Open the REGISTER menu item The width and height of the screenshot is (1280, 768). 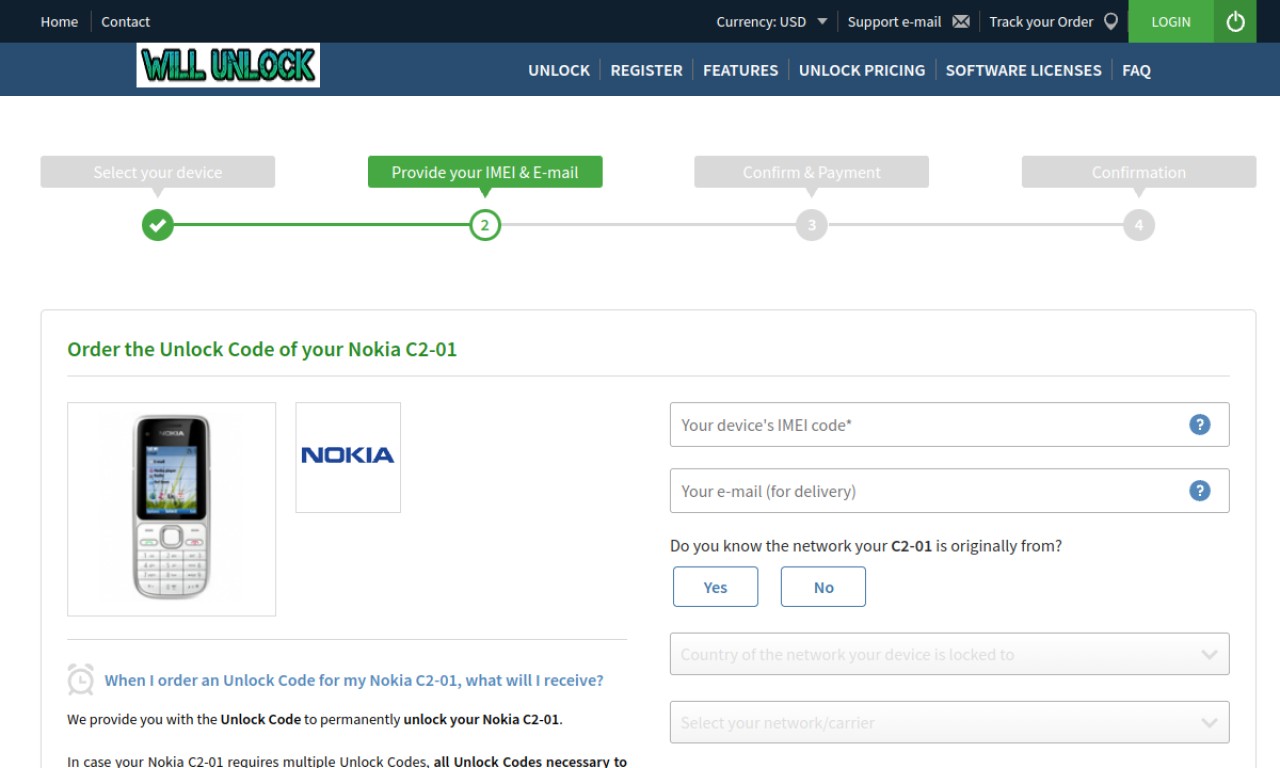click(646, 70)
